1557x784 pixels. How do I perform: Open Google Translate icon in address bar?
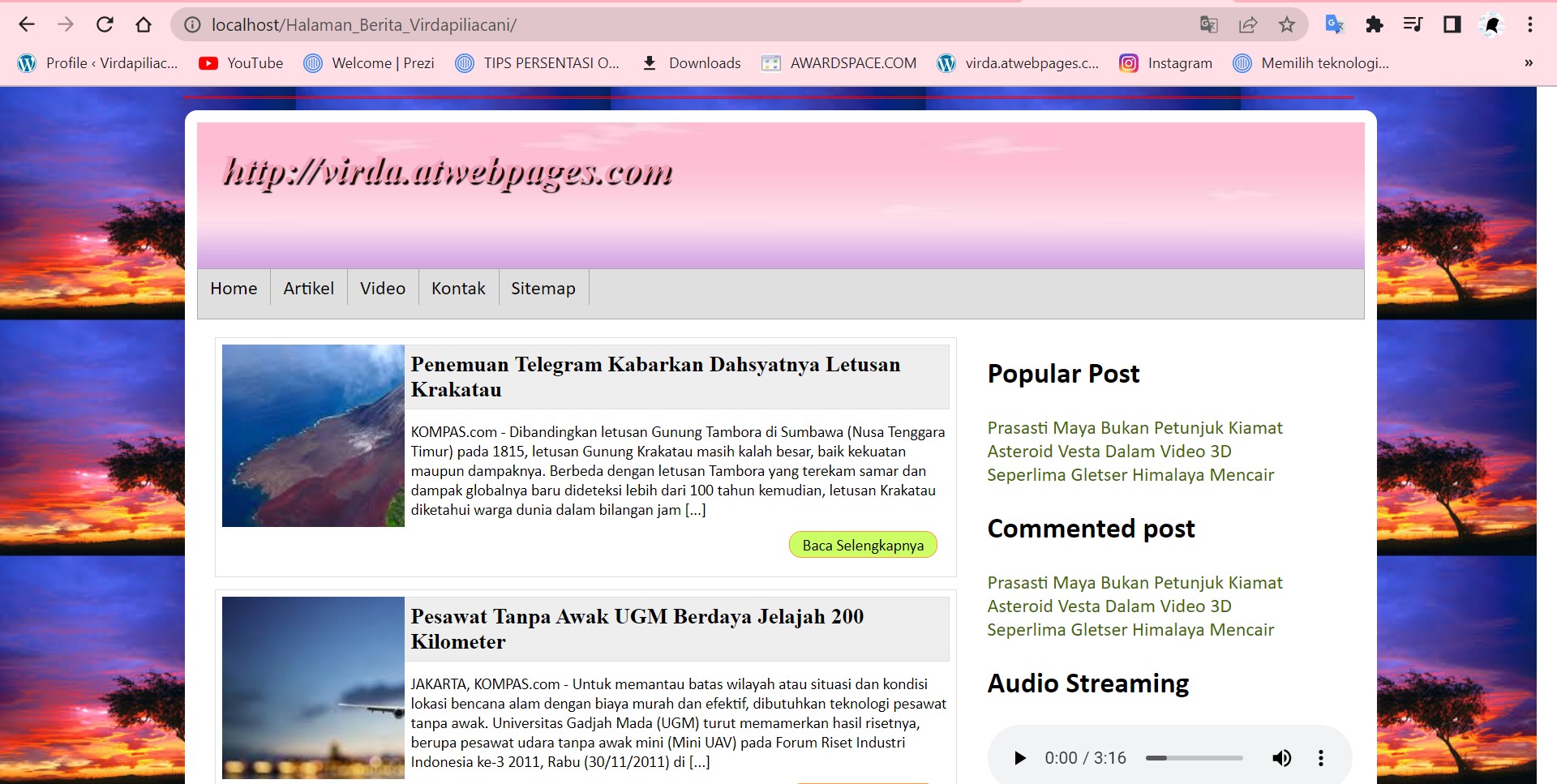1208,24
